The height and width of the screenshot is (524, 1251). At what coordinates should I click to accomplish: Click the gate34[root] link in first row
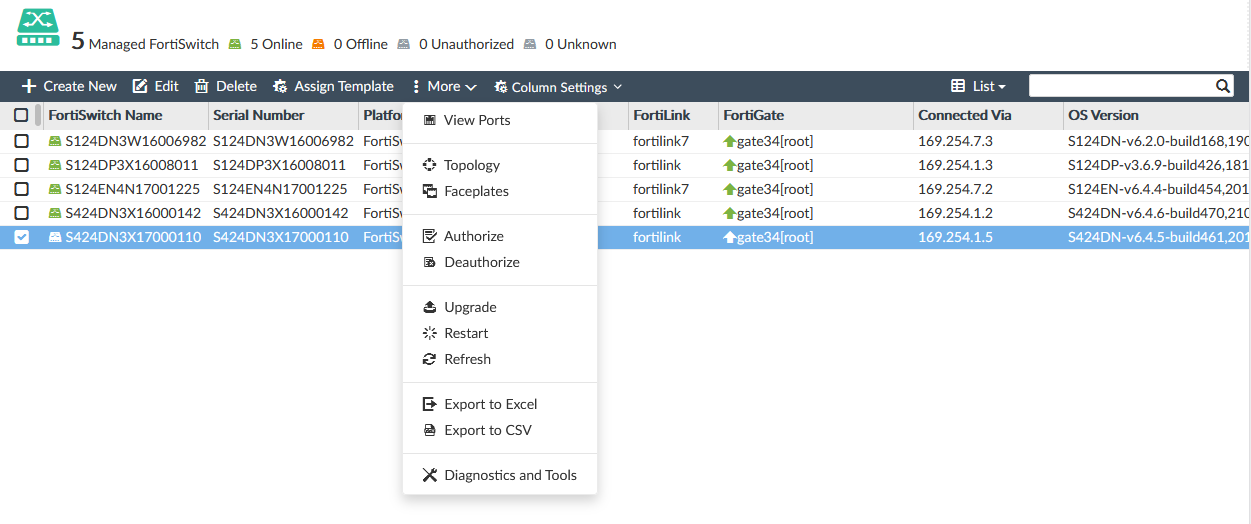point(774,142)
